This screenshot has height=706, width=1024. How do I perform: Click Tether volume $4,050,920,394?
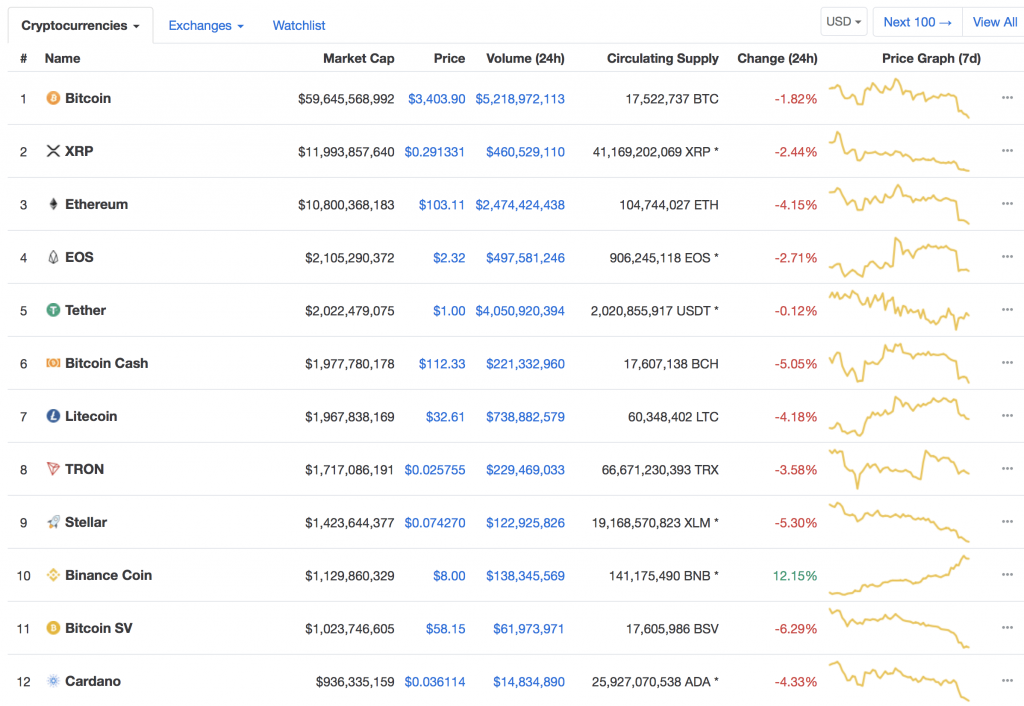pyautogui.click(x=520, y=311)
